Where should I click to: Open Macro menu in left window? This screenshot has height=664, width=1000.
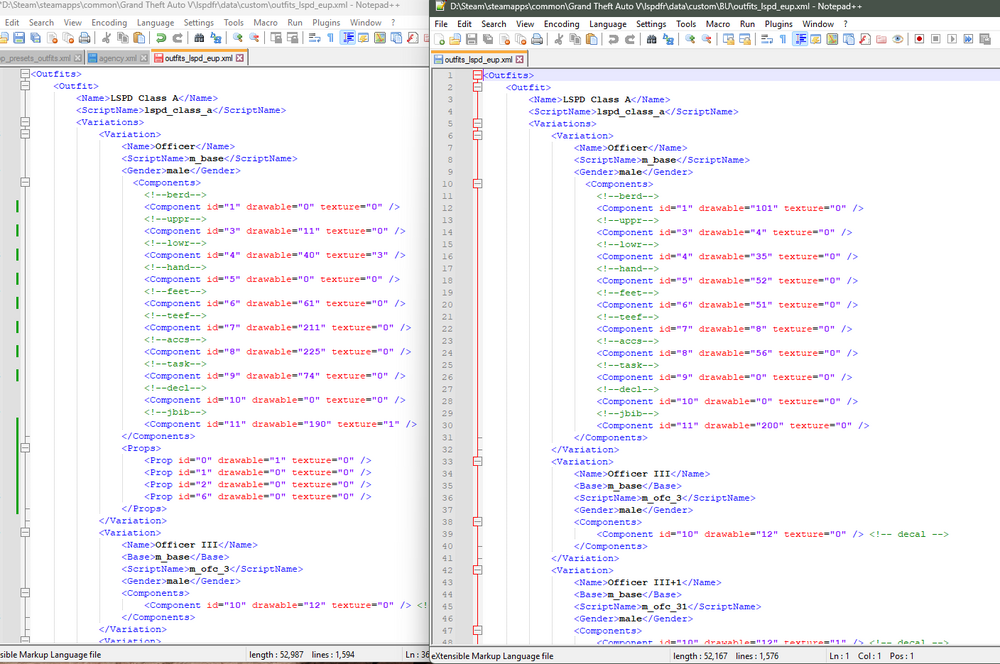(265, 22)
